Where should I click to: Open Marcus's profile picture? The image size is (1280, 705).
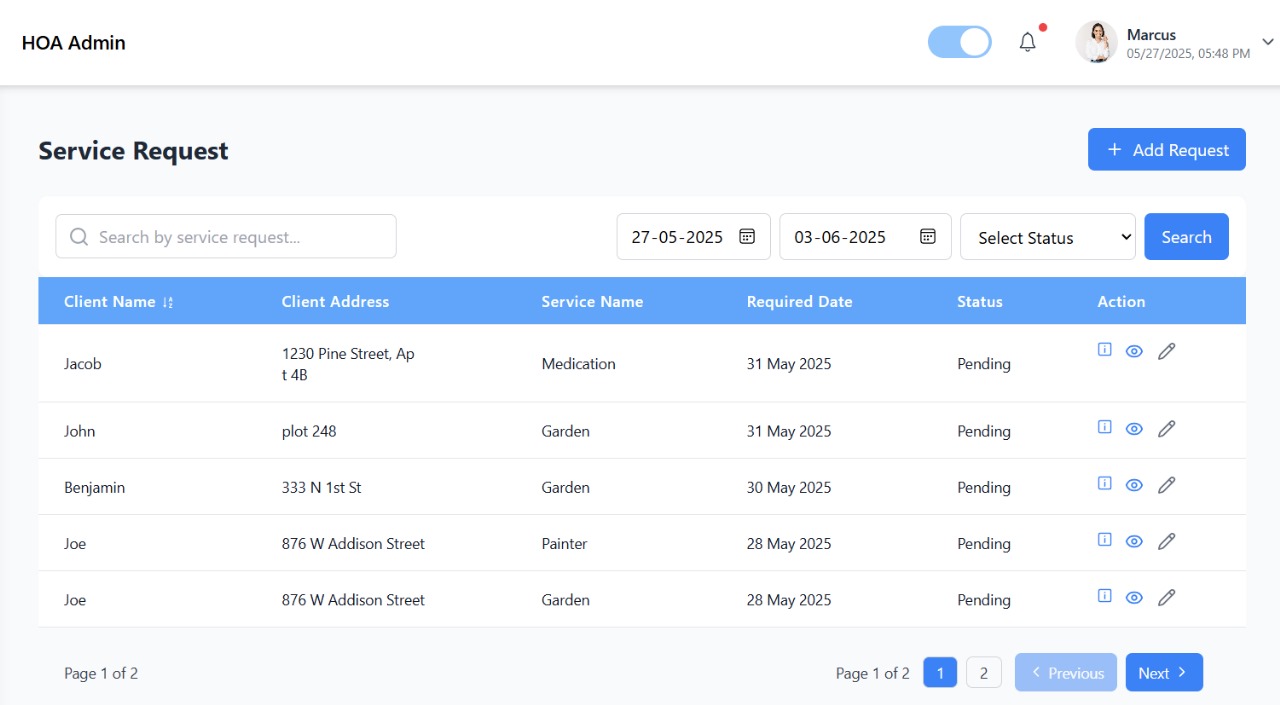point(1097,42)
